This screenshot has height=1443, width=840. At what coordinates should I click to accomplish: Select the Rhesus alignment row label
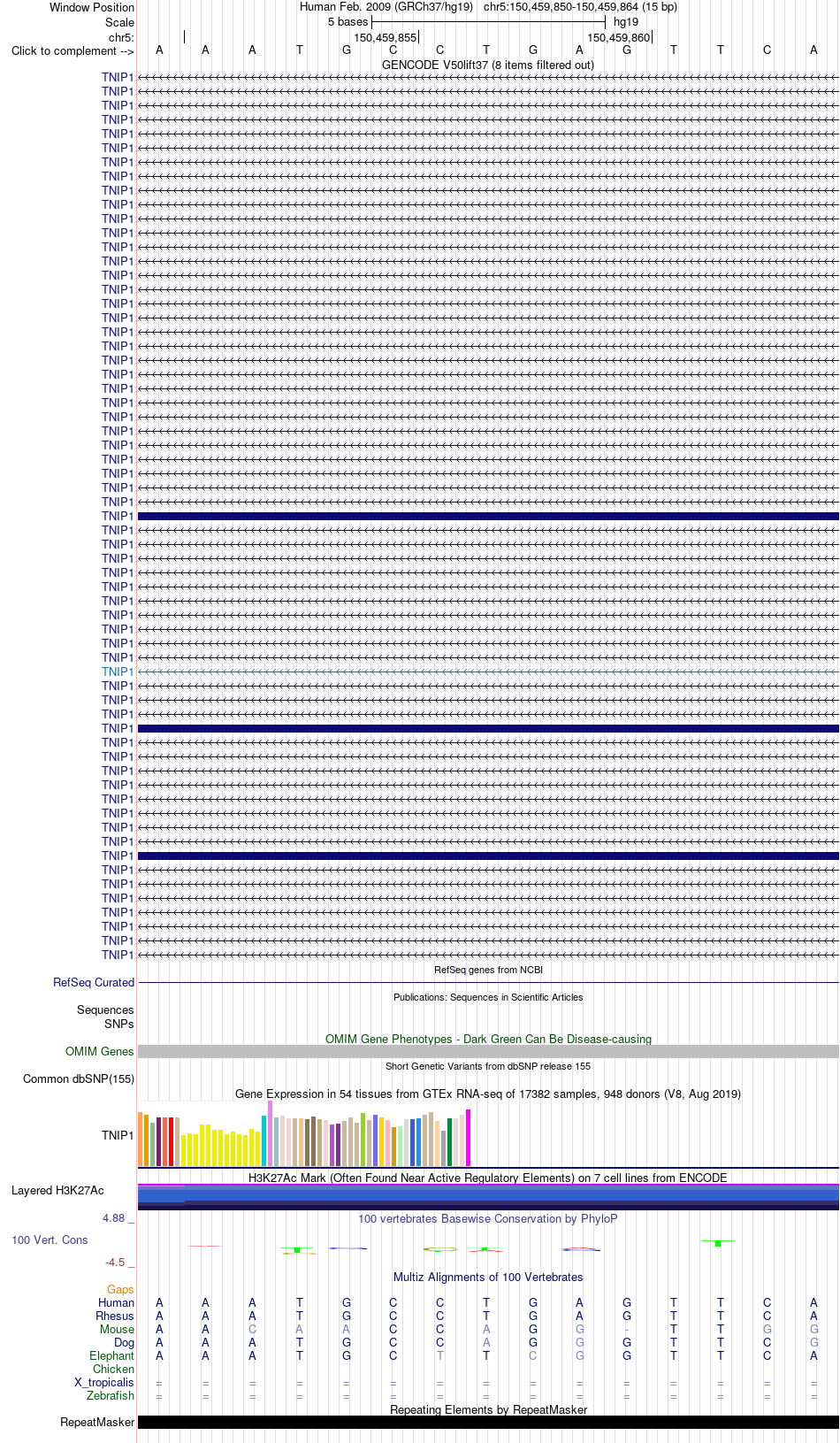115,1316
